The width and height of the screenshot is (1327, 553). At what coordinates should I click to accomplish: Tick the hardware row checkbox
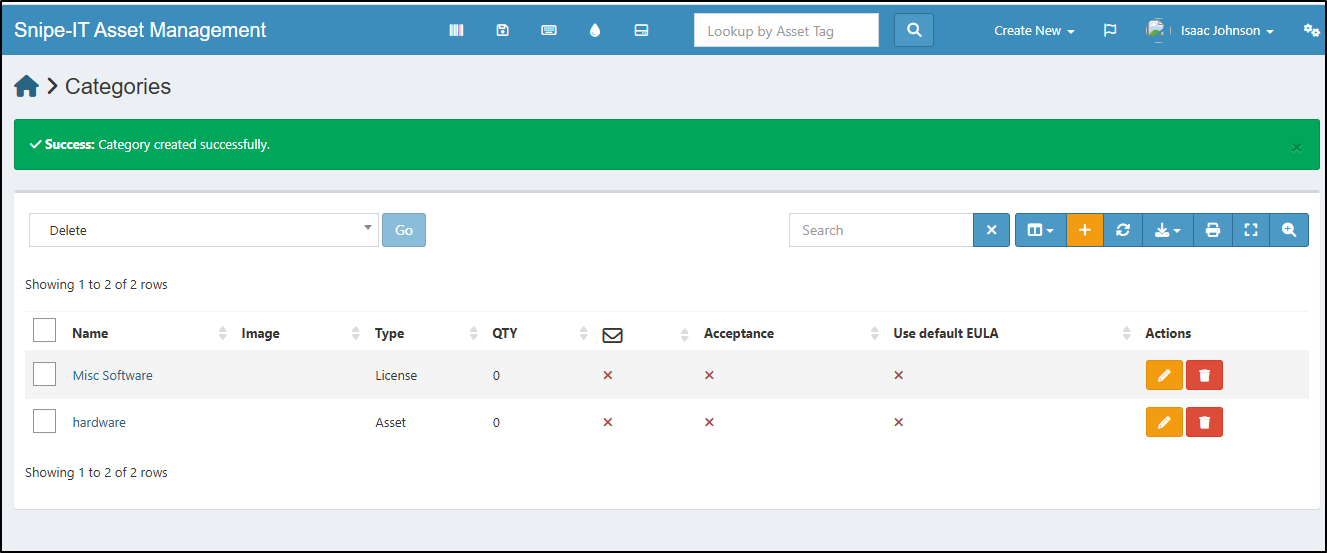point(45,421)
